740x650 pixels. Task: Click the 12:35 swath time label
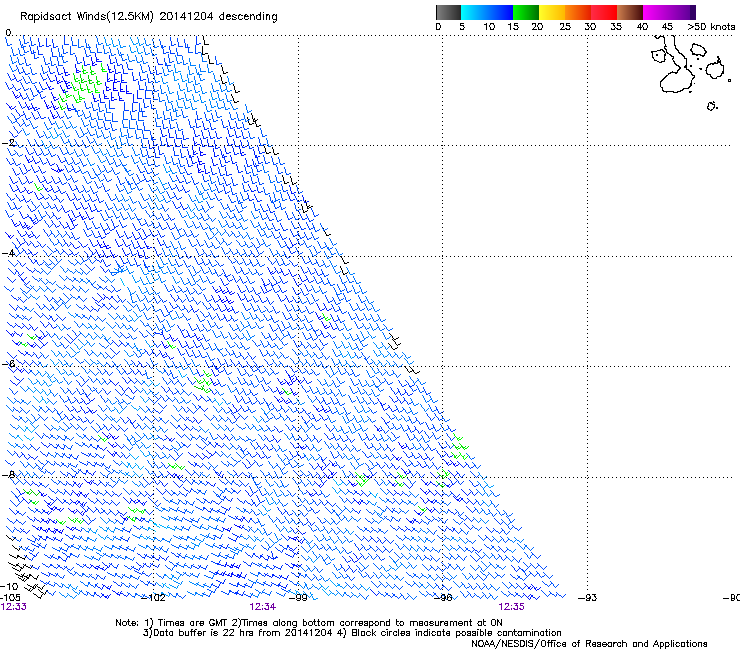tap(512, 607)
